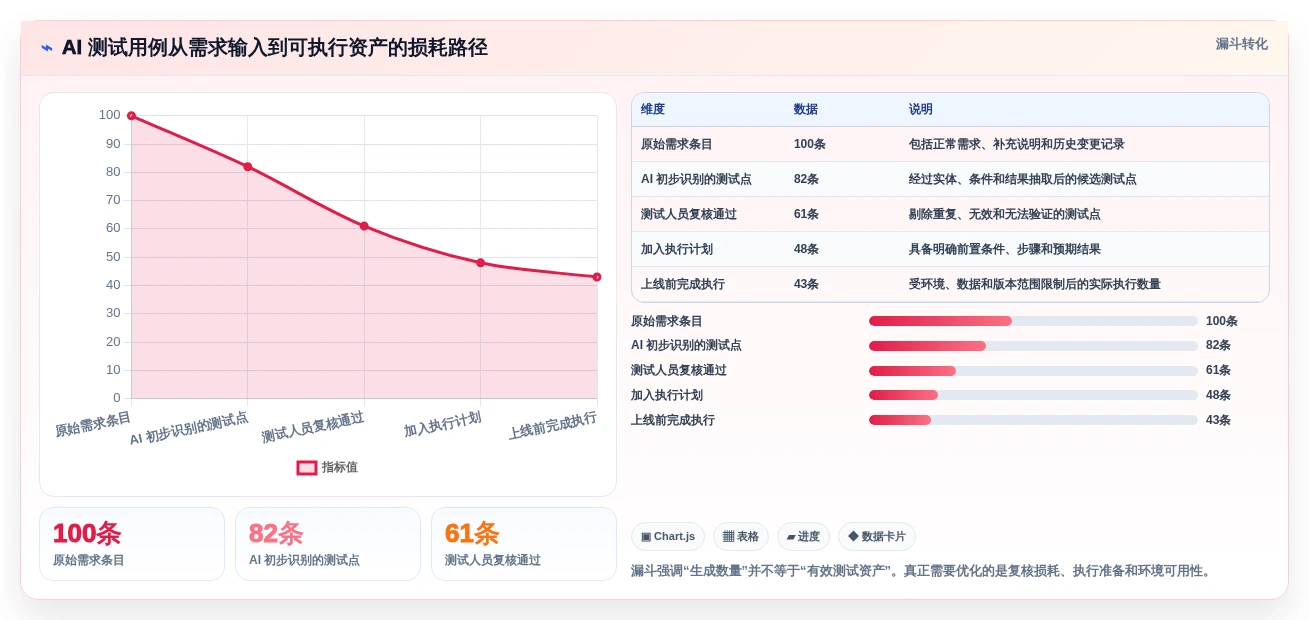
Task: Open the 100条 原始需求条目 stat card
Action: (x=132, y=544)
